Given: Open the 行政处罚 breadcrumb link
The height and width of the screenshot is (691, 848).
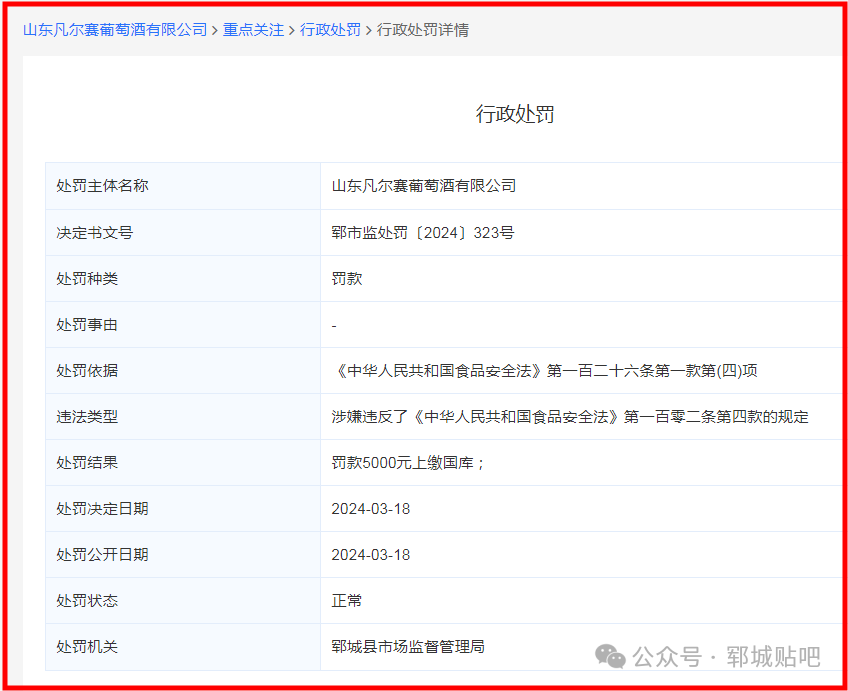Looking at the screenshot, I should click(330, 30).
